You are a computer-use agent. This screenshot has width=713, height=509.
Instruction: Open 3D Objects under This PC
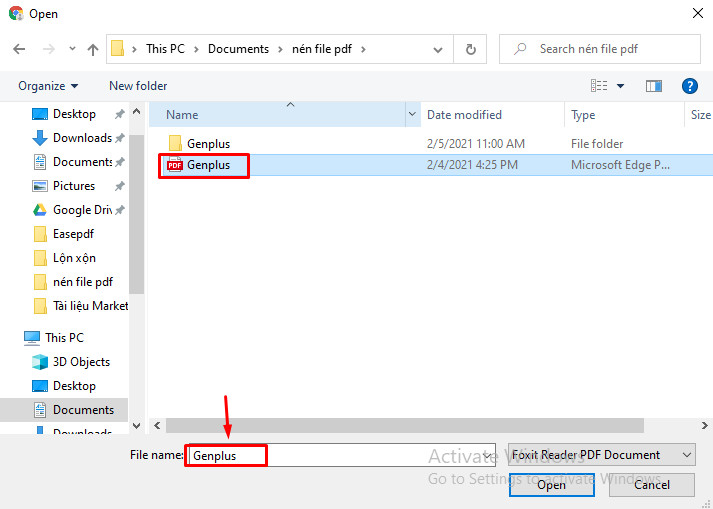[71, 362]
